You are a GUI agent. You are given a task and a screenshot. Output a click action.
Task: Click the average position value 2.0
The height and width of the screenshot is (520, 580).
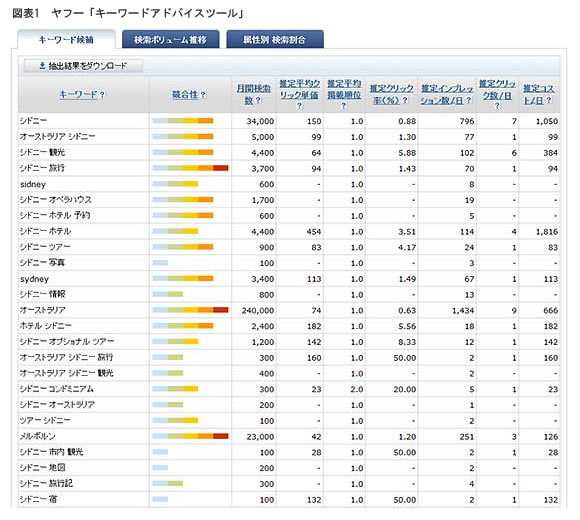pyautogui.click(x=357, y=389)
